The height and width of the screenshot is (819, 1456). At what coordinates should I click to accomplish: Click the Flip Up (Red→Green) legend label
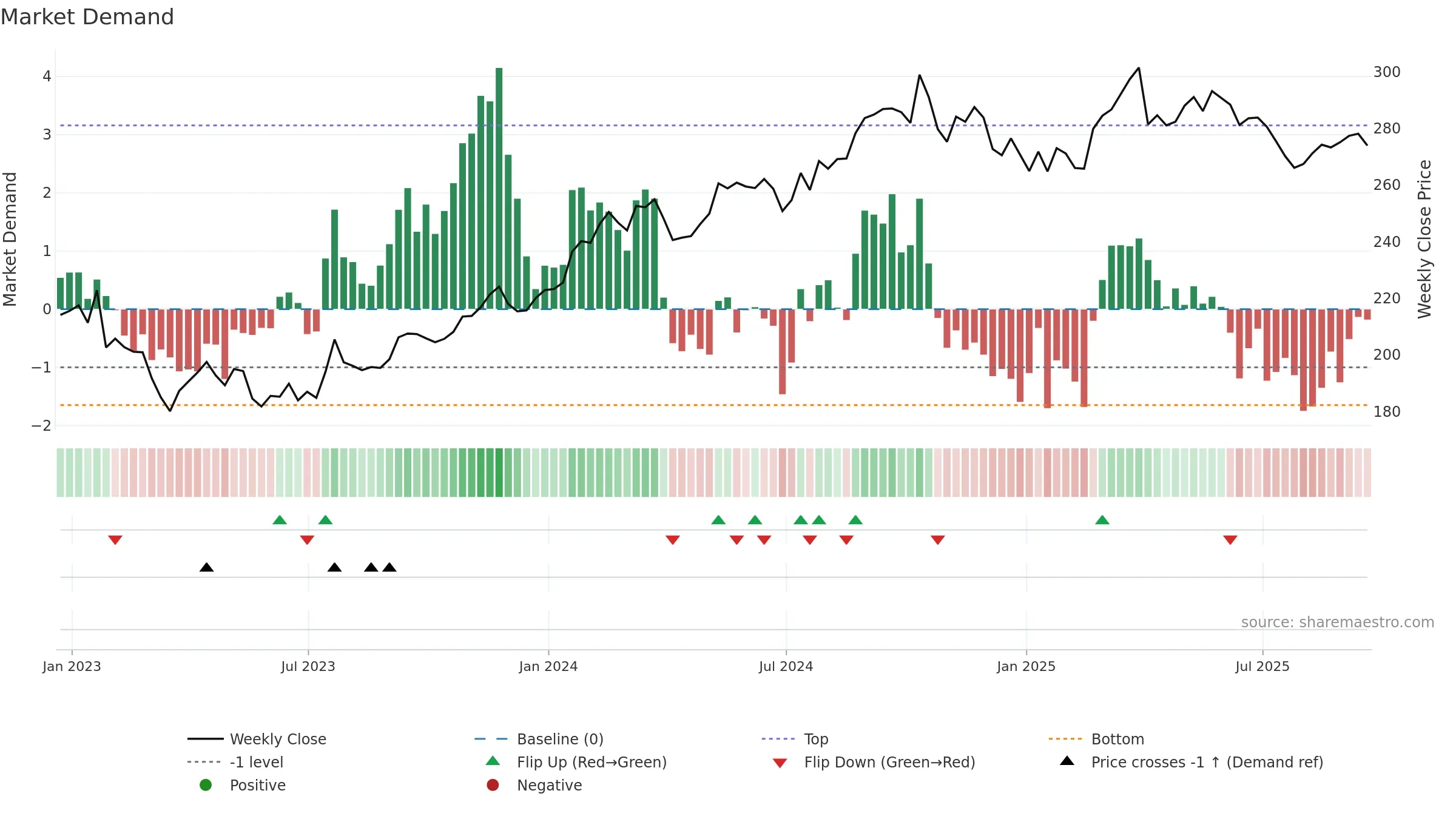[592, 762]
